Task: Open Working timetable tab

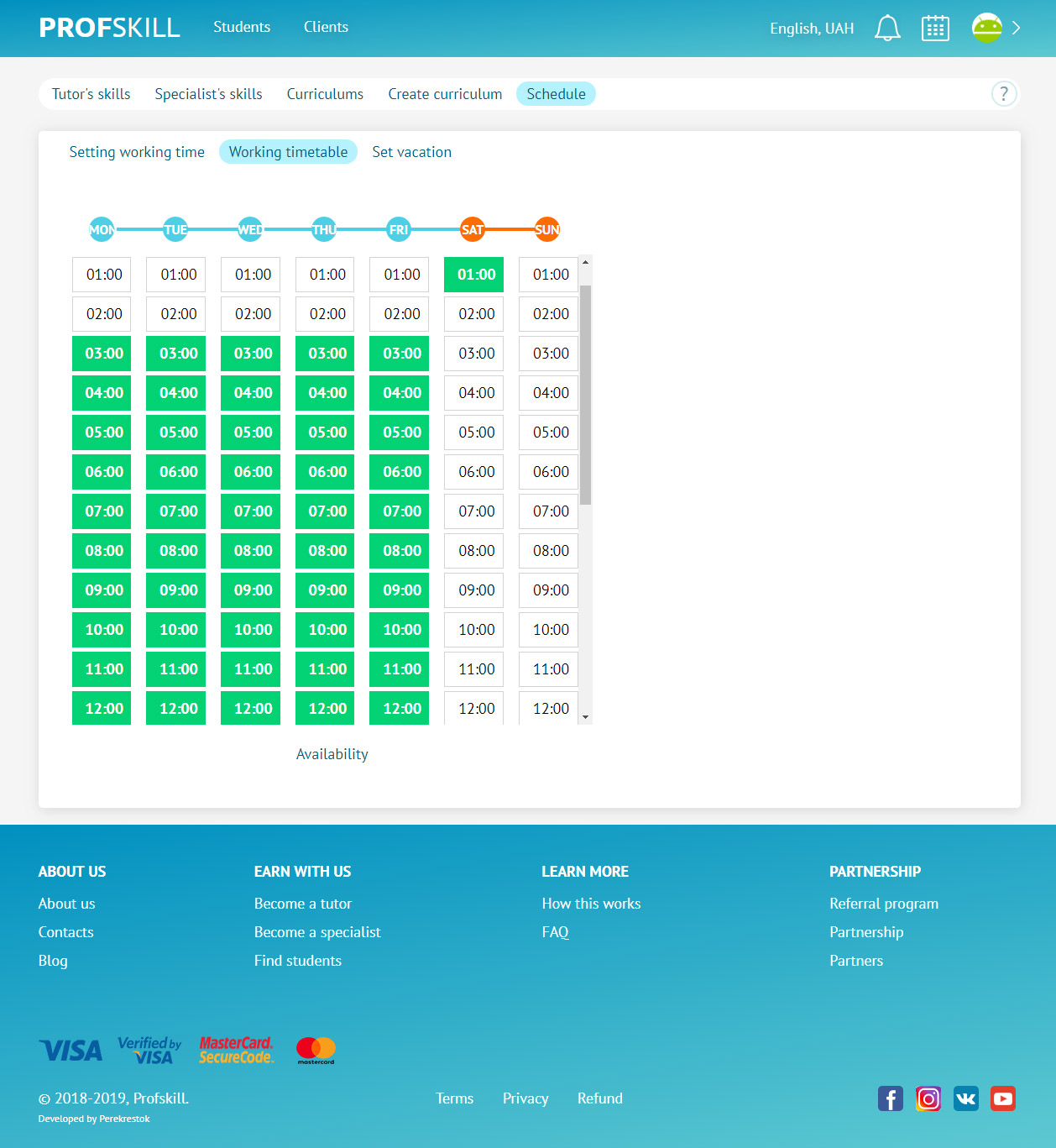Action: [288, 152]
